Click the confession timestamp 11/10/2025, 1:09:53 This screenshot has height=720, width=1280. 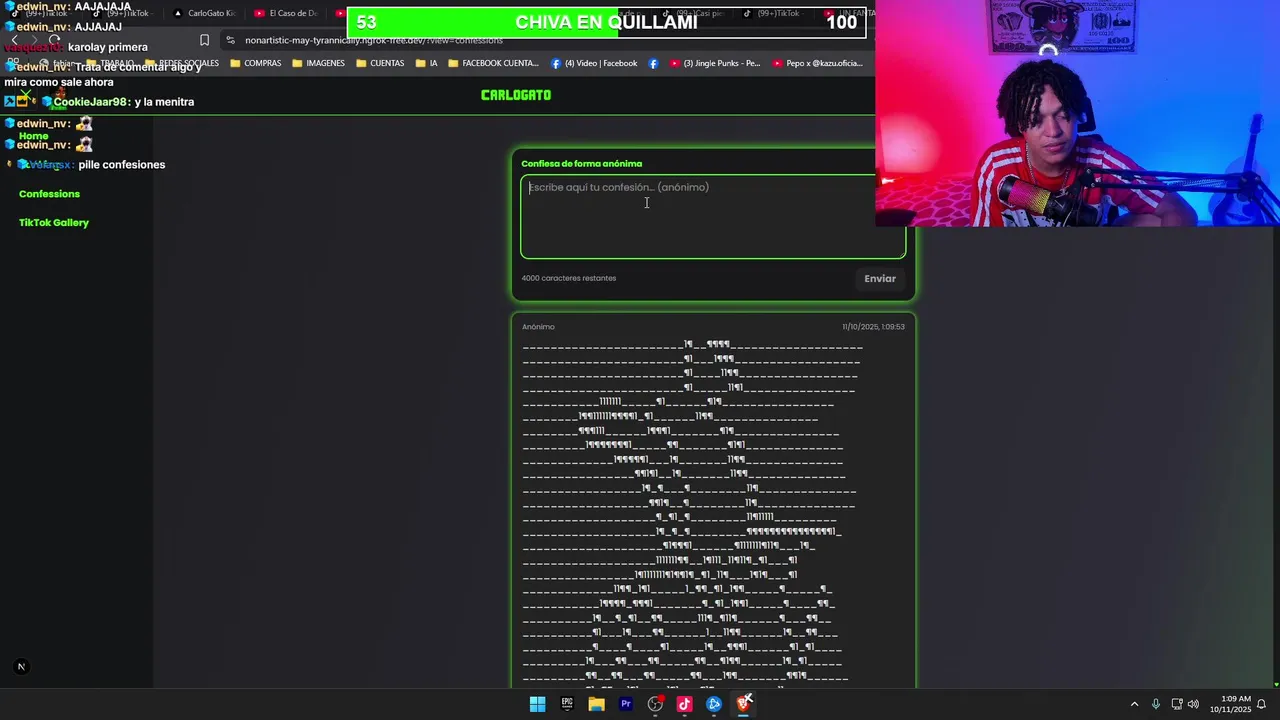pyautogui.click(x=873, y=327)
